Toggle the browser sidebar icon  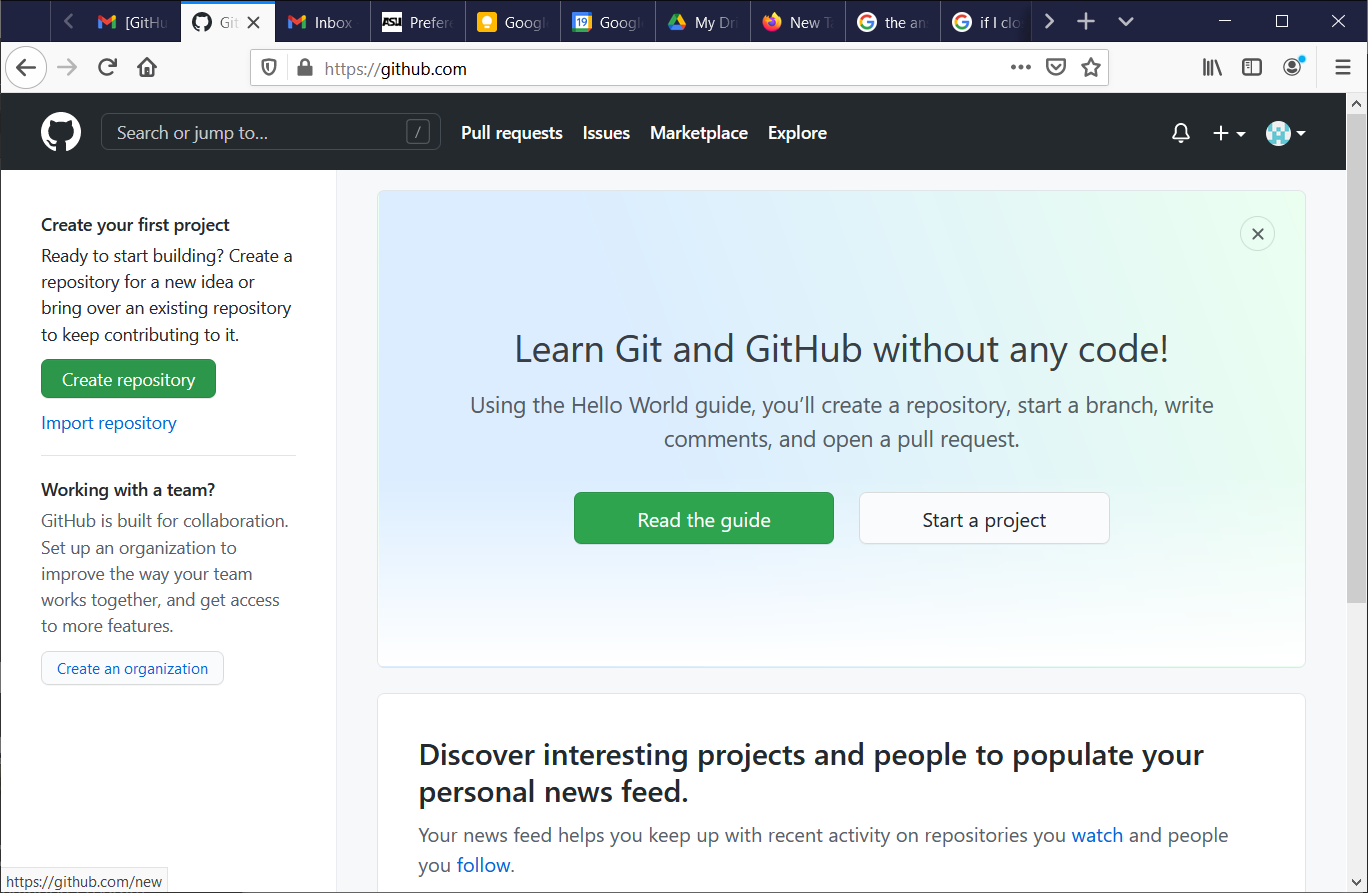pos(1252,67)
